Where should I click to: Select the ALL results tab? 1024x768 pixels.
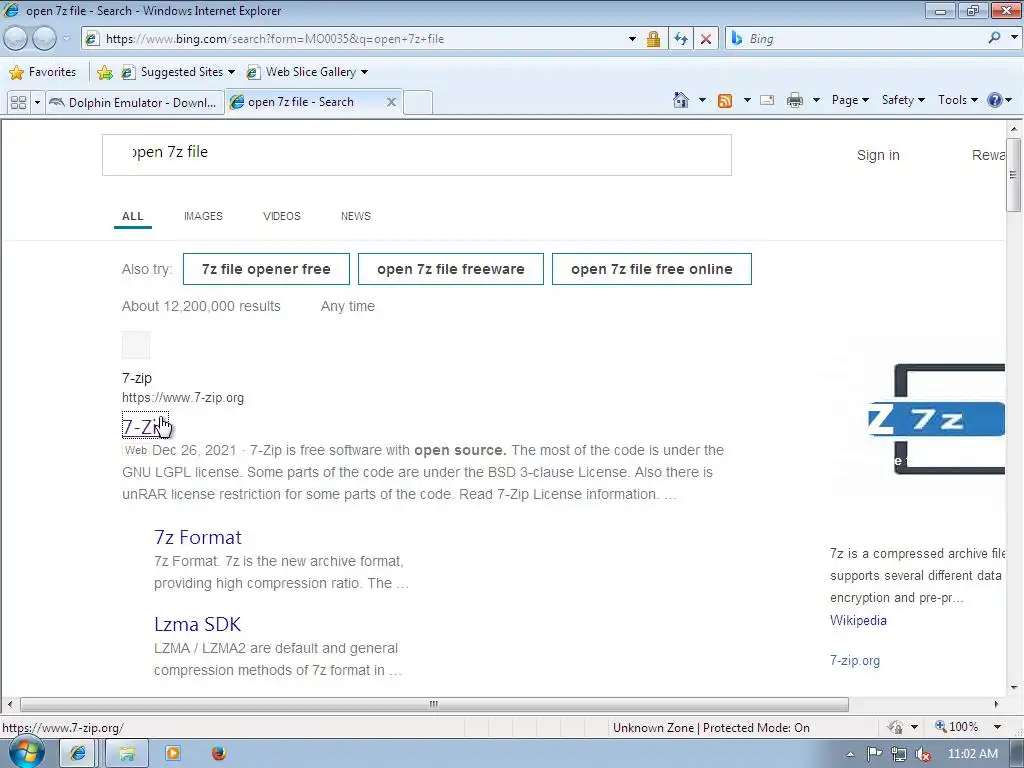(x=133, y=216)
